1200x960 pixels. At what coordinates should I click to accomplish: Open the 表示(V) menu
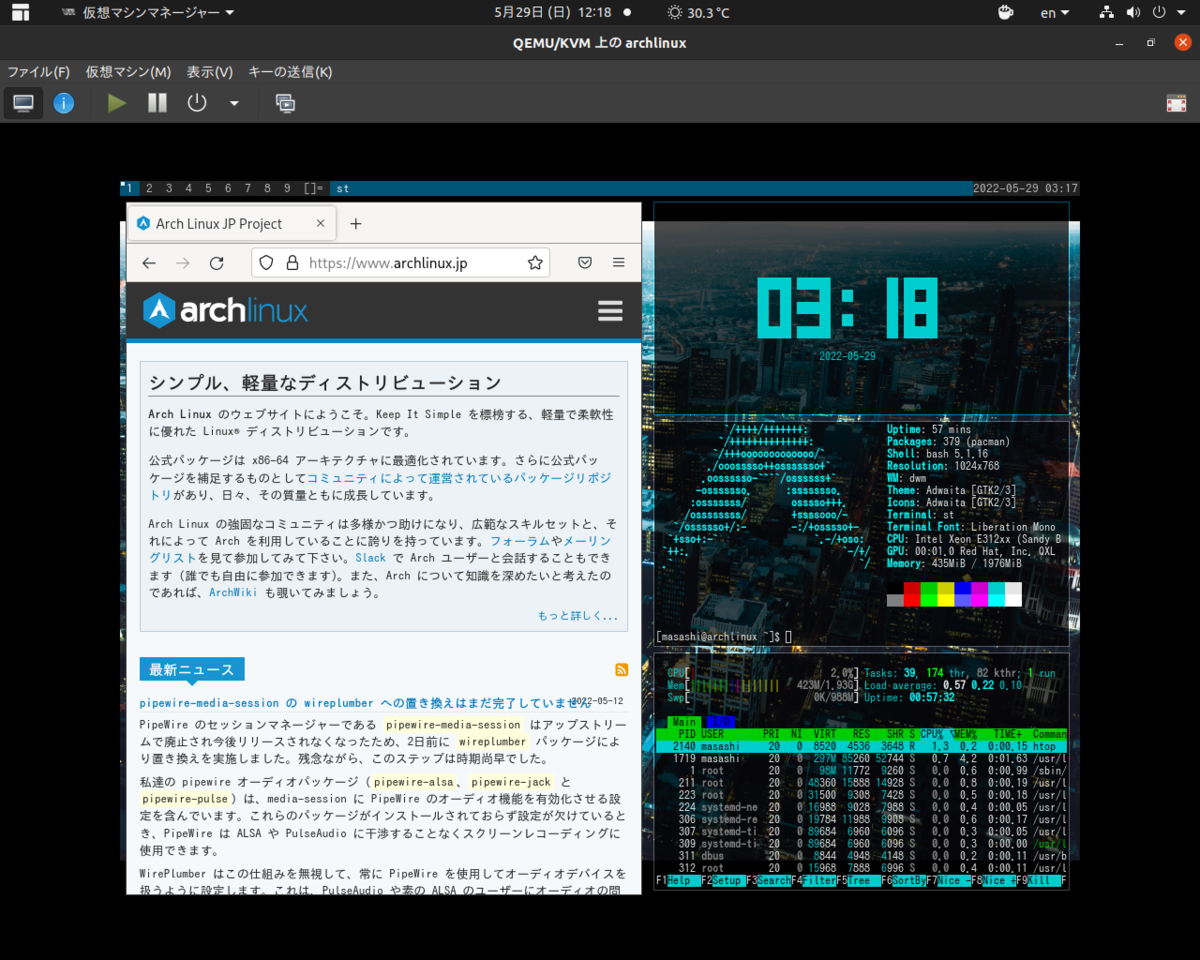click(210, 72)
